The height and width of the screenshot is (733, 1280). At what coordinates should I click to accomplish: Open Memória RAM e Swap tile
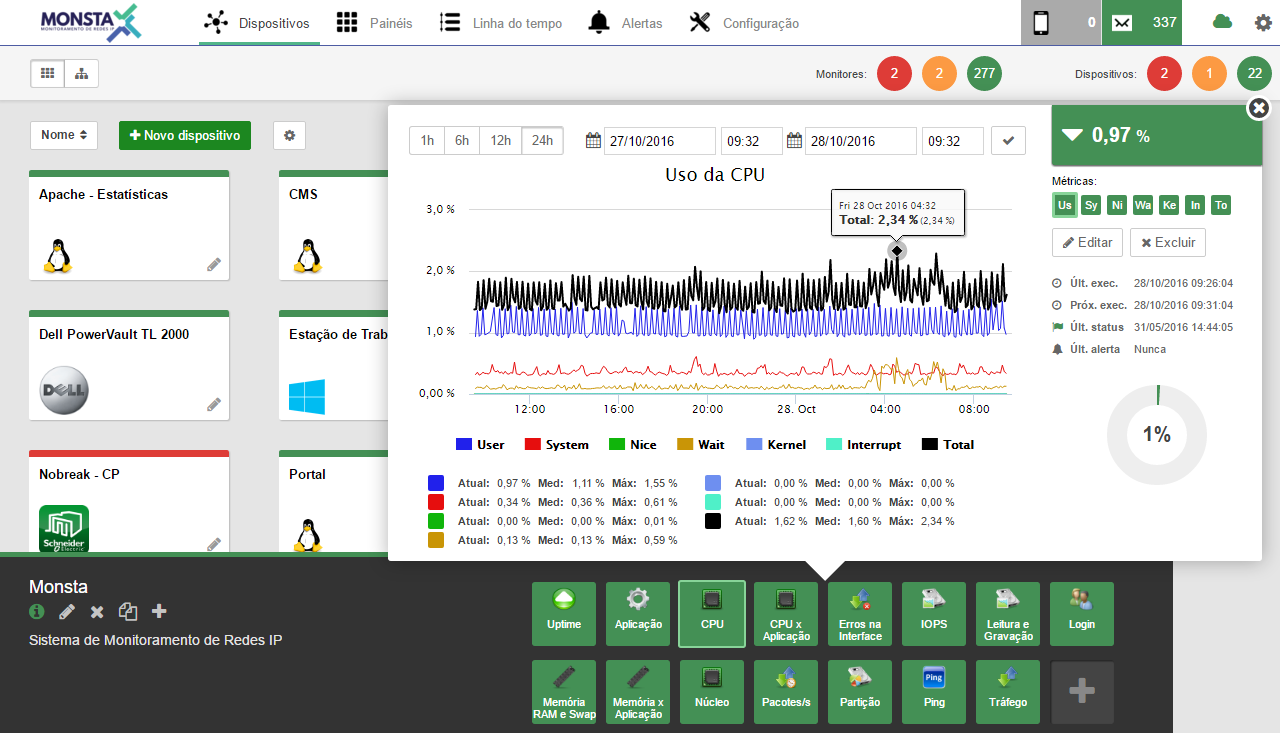[x=564, y=692]
